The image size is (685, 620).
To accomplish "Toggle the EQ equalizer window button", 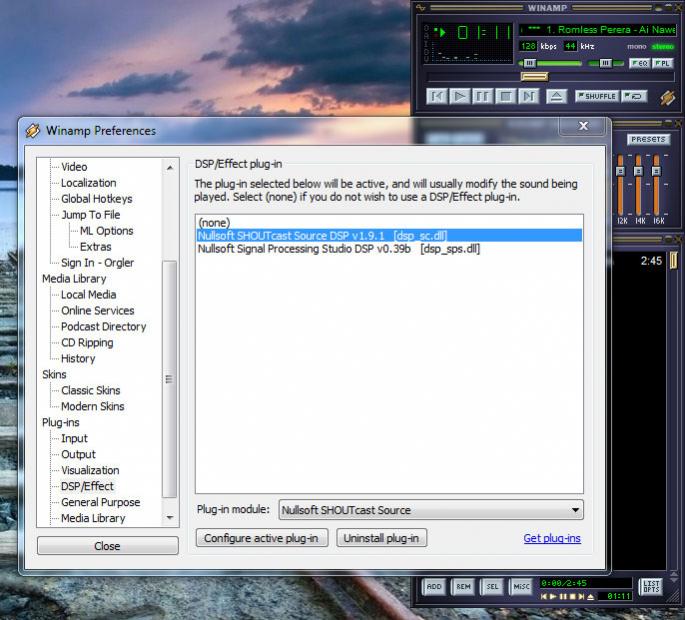I will 640,63.
